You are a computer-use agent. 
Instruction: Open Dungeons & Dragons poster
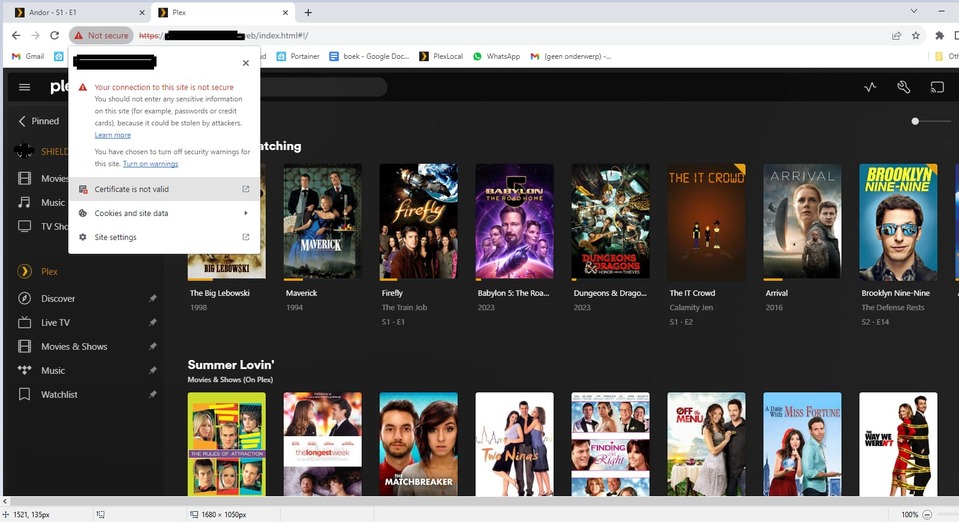point(610,222)
